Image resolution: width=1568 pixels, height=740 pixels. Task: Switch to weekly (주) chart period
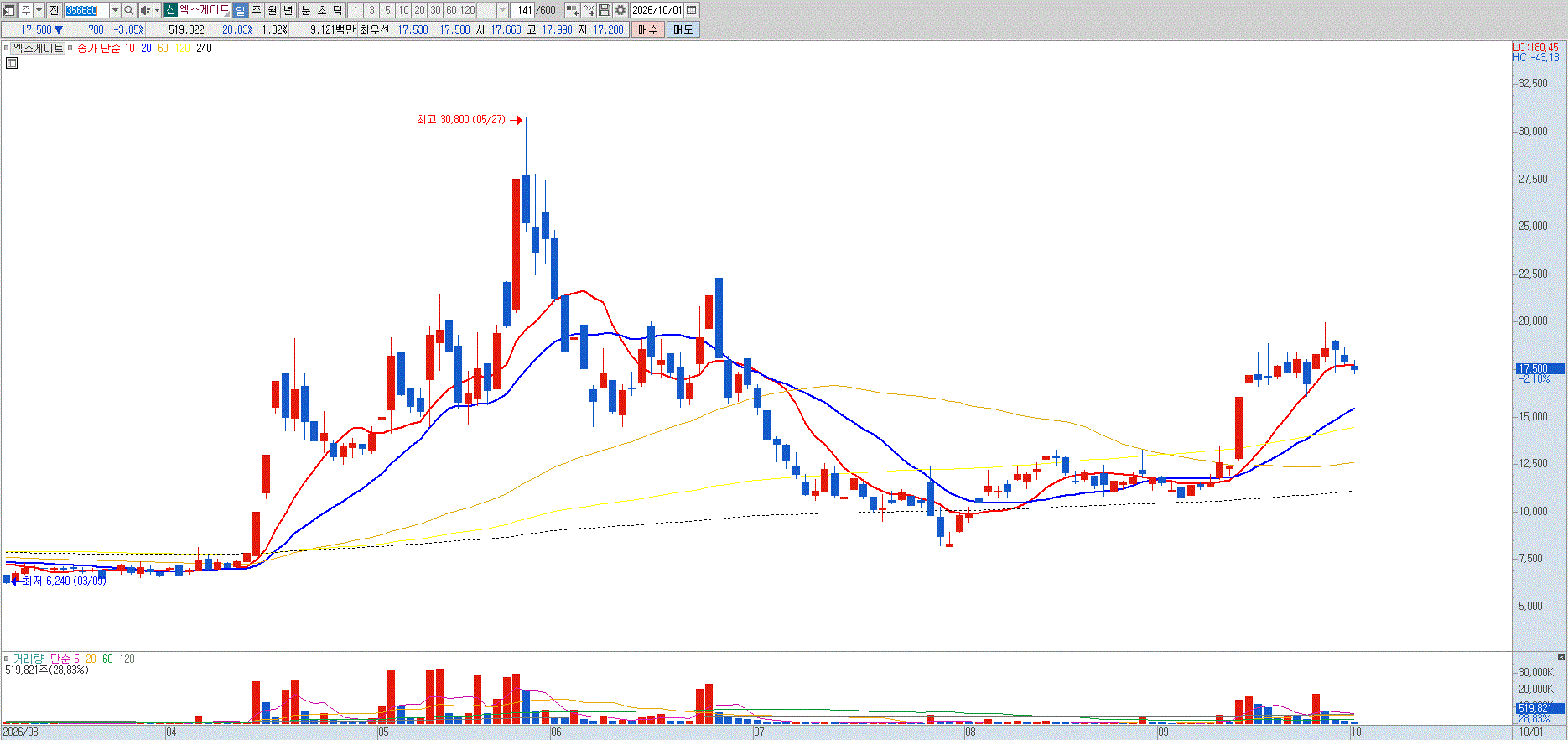(x=257, y=10)
